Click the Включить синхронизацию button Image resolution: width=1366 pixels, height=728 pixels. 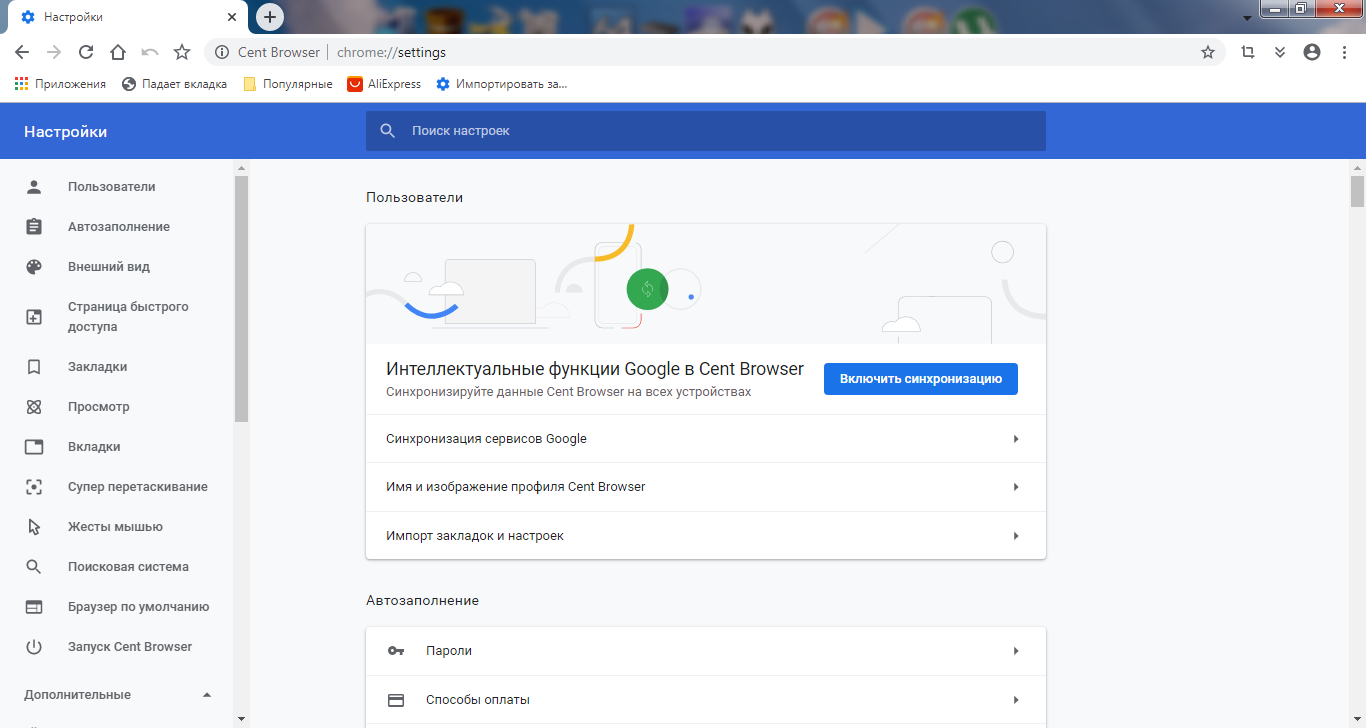(x=920, y=379)
